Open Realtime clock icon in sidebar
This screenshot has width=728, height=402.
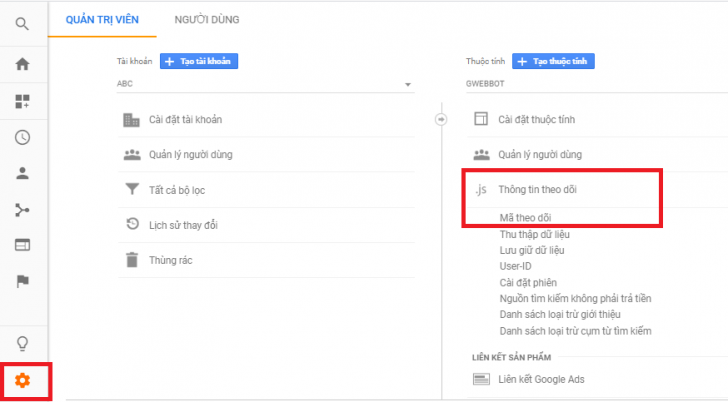tap(22, 137)
